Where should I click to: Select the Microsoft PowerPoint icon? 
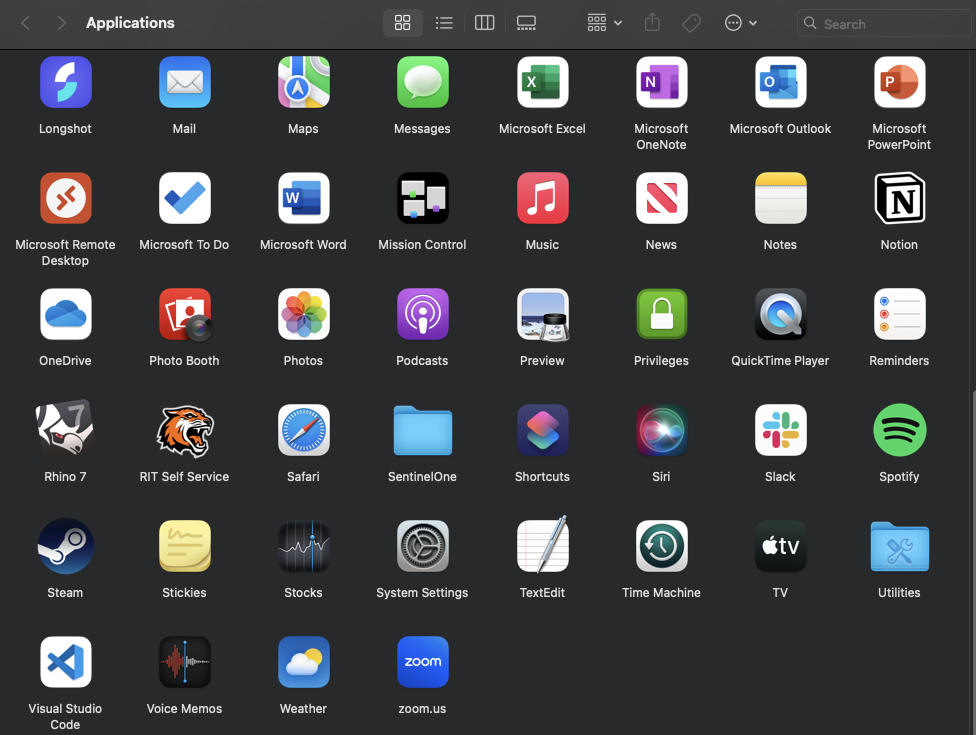tap(899, 82)
